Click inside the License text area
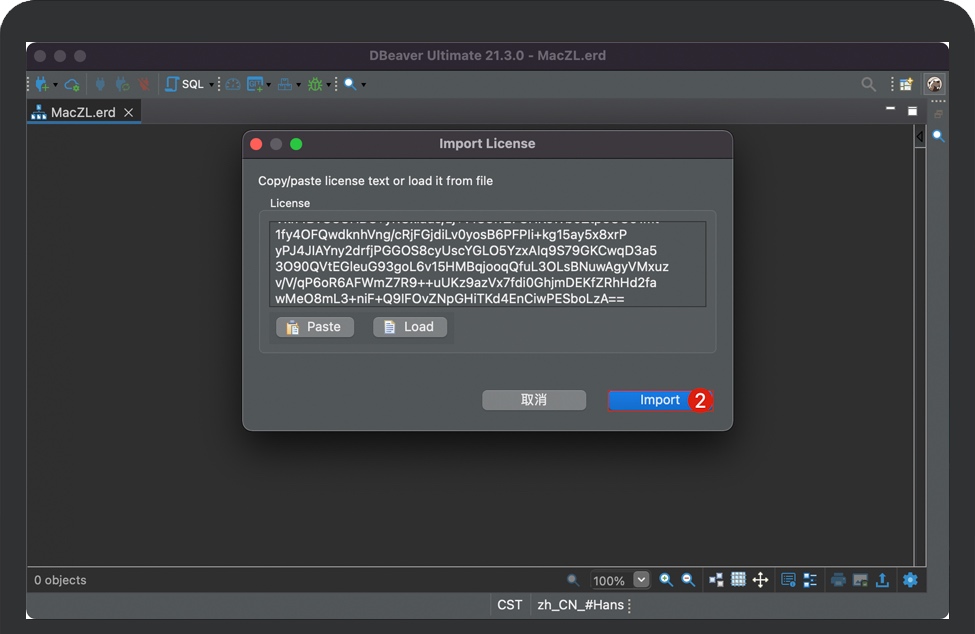 (487, 264)
